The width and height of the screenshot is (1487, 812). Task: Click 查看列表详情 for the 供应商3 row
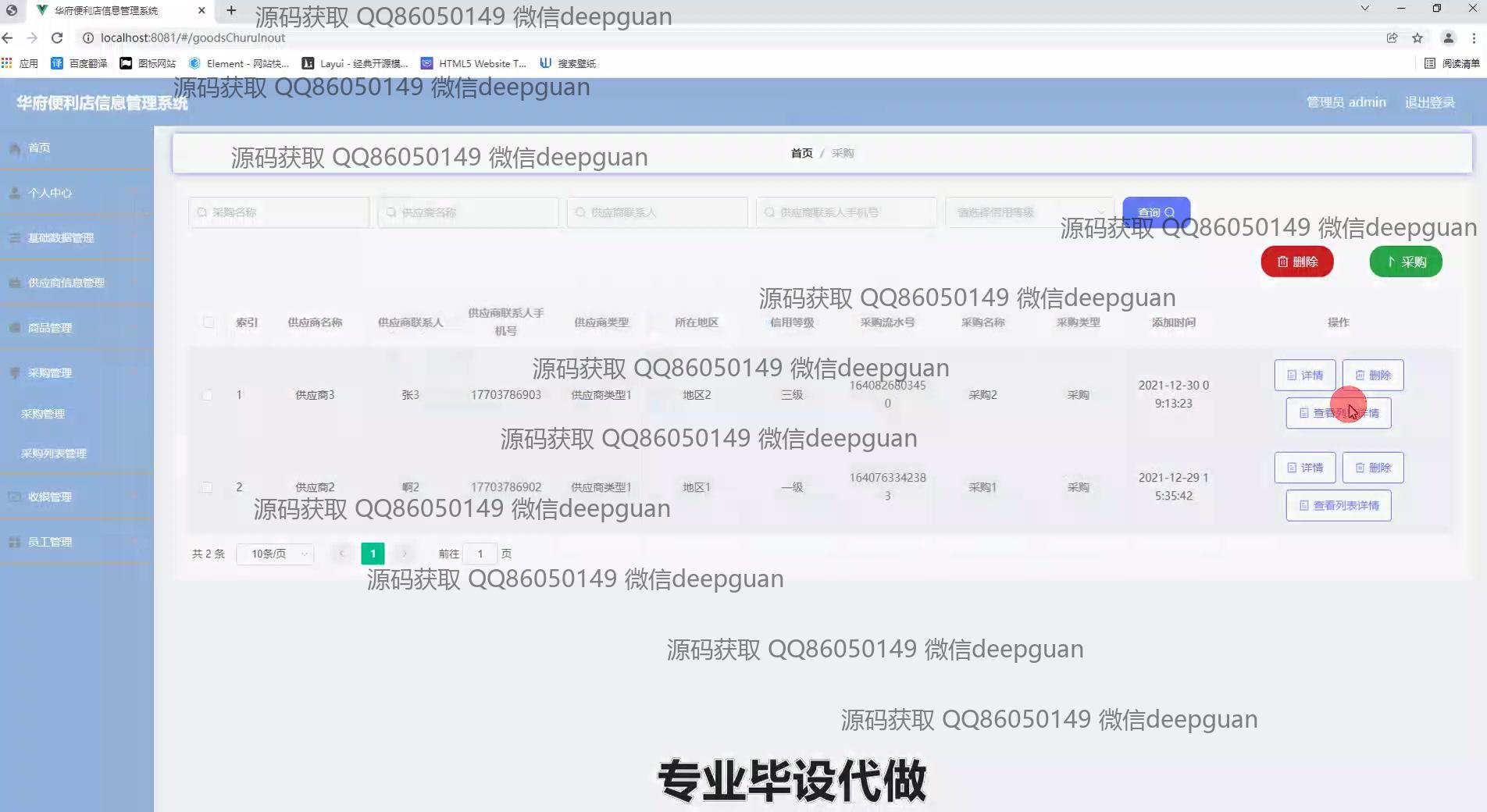tap(1339, 413)
